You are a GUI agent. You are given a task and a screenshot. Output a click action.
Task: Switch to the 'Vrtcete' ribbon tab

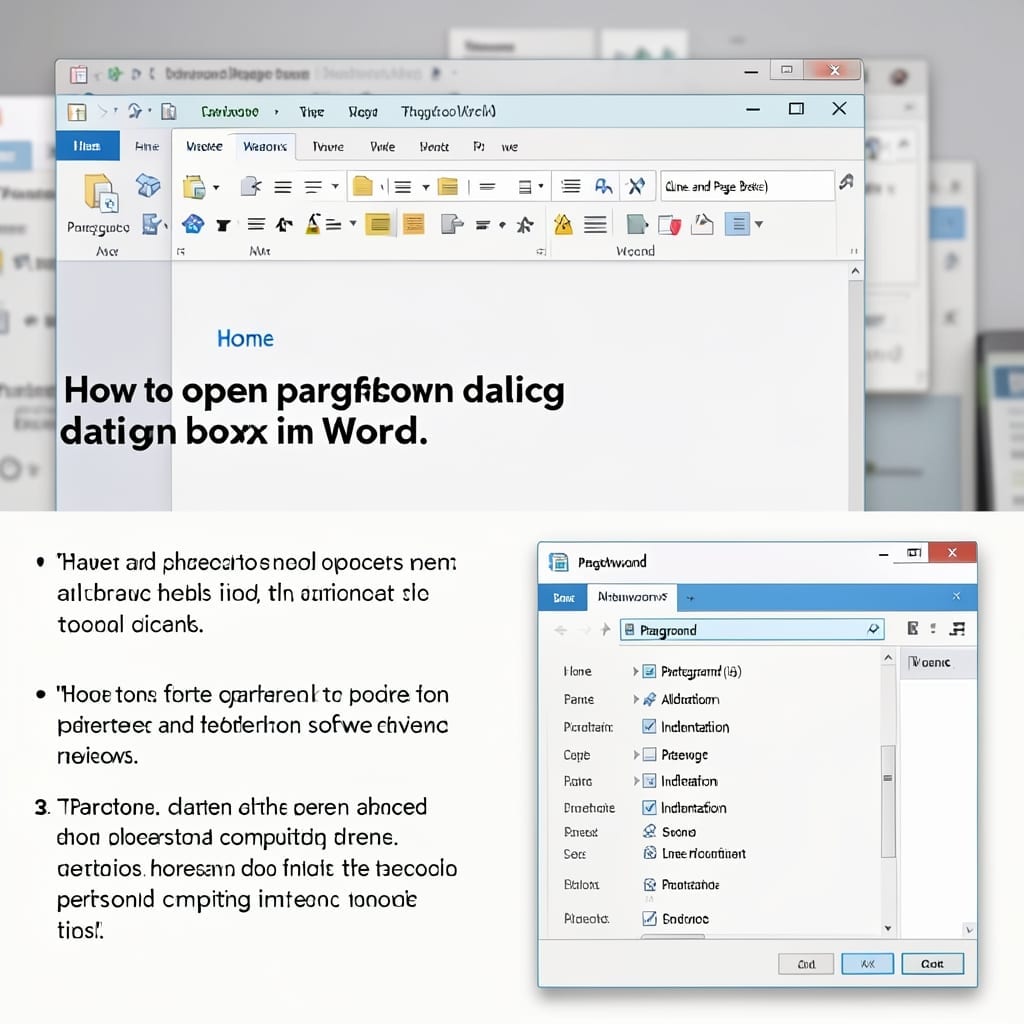[x=204, y=146]
